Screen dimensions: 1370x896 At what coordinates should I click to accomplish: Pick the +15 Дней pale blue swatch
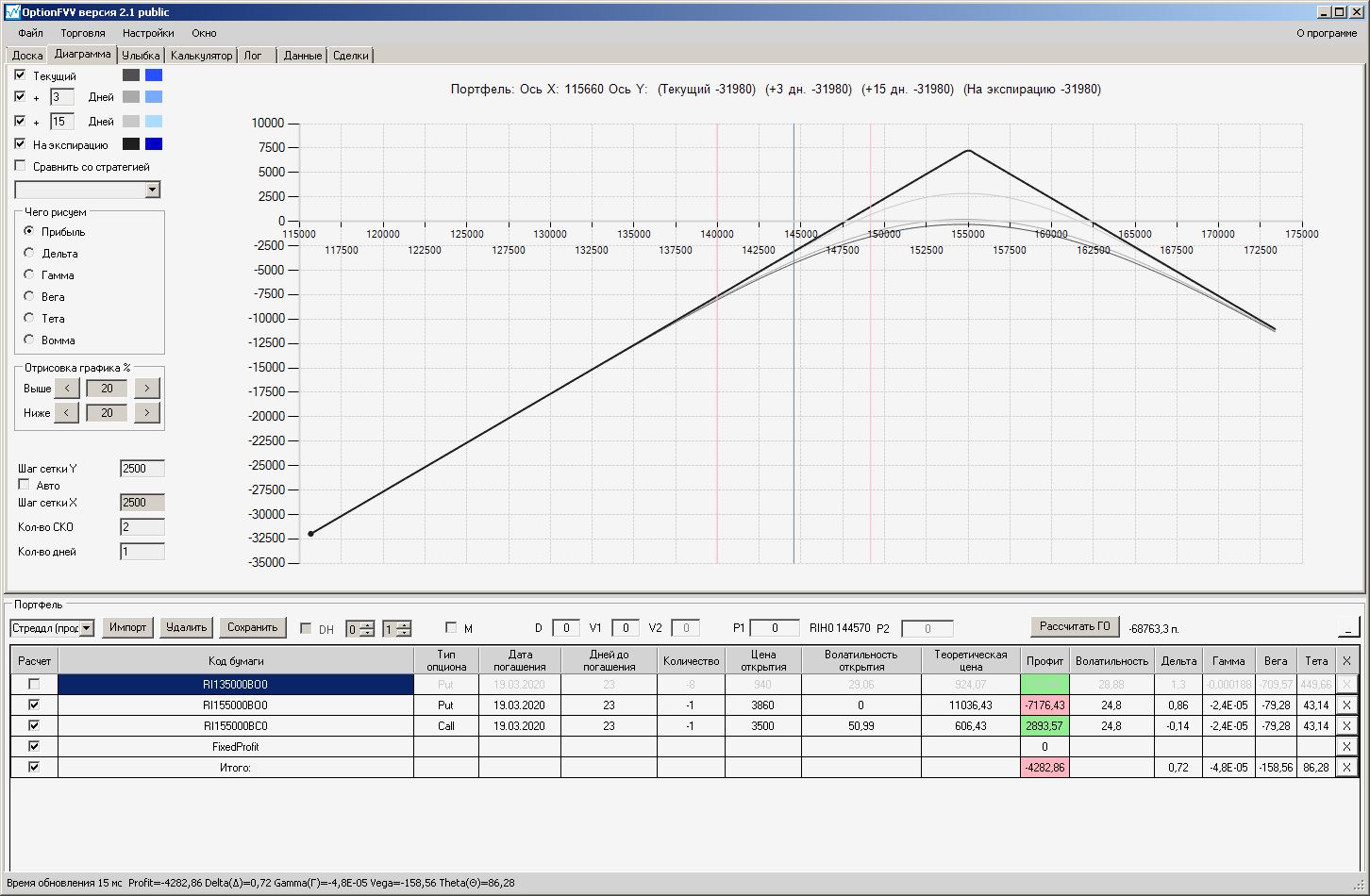pos(154,122)
